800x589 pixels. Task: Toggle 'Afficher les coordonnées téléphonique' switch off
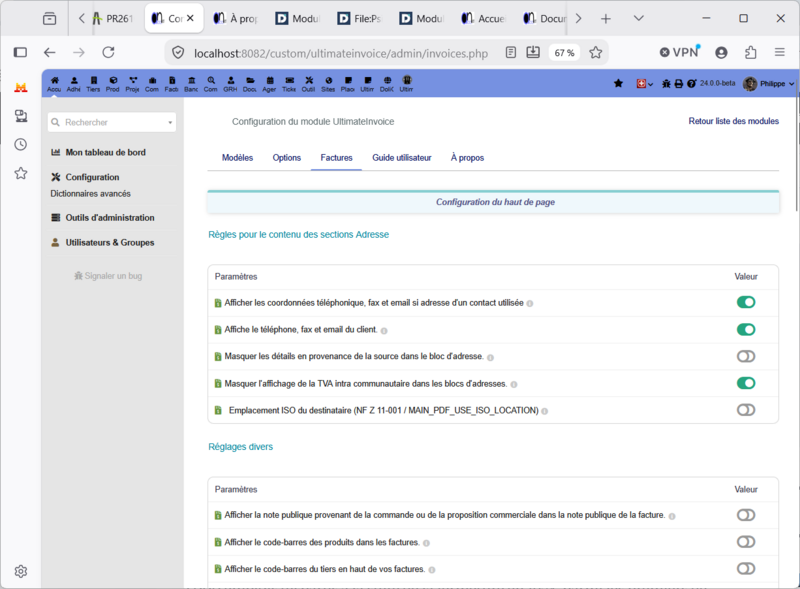click(746, 302)
